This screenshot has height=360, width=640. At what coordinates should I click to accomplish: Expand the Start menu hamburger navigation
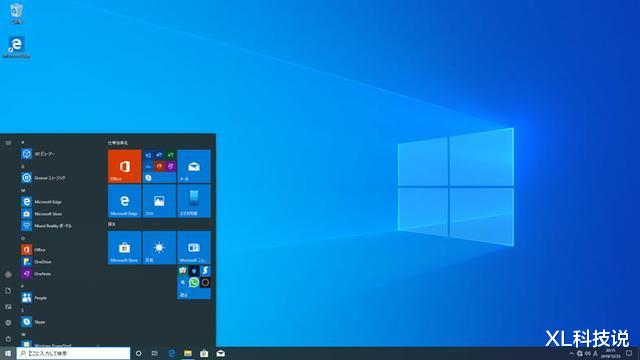(8, 143)
